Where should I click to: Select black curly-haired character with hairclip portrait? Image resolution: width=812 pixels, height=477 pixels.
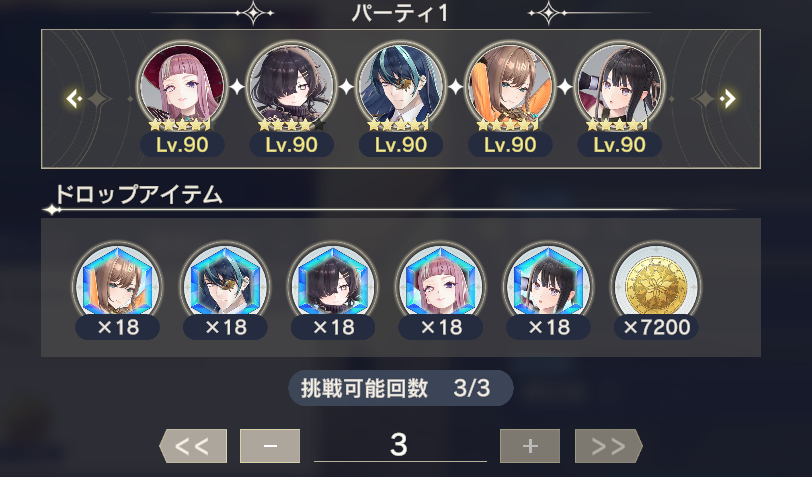click(x=292, y=86)
